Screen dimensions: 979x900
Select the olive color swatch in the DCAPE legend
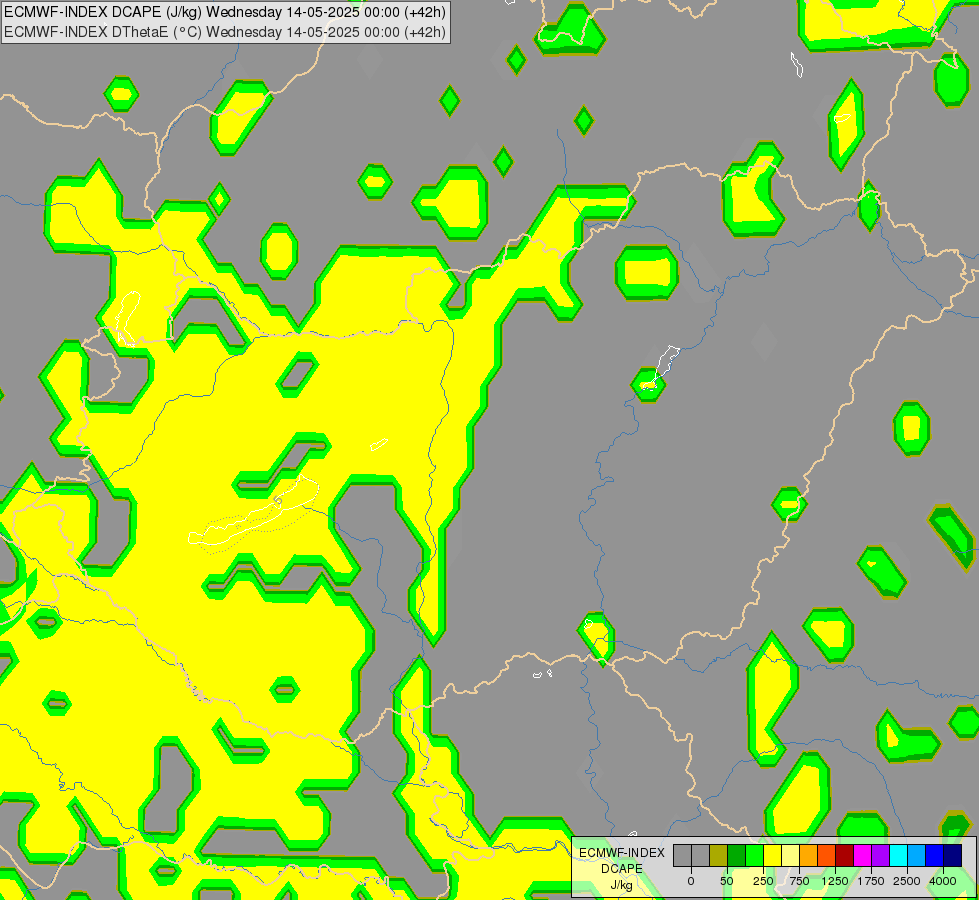pos(719,855)
